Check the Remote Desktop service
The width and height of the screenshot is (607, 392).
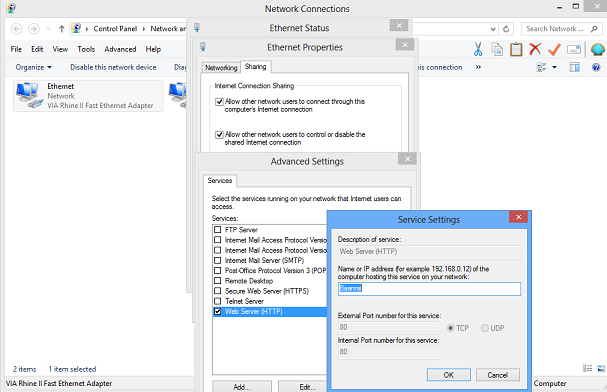tap(218, 281)
